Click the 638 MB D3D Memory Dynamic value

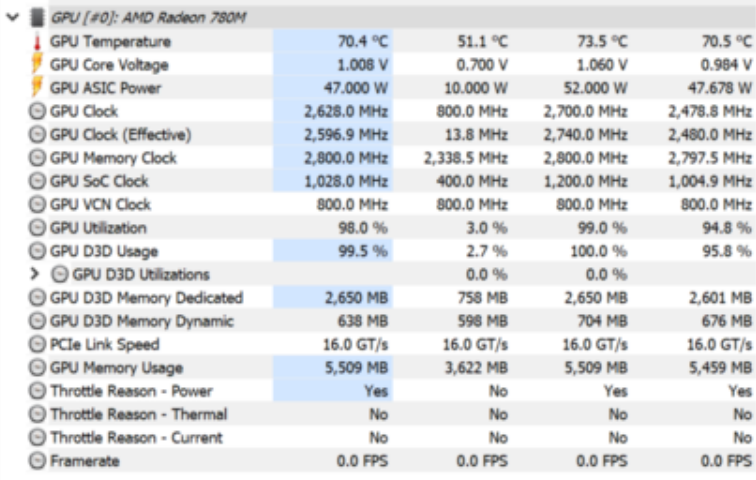coord(363,321)
